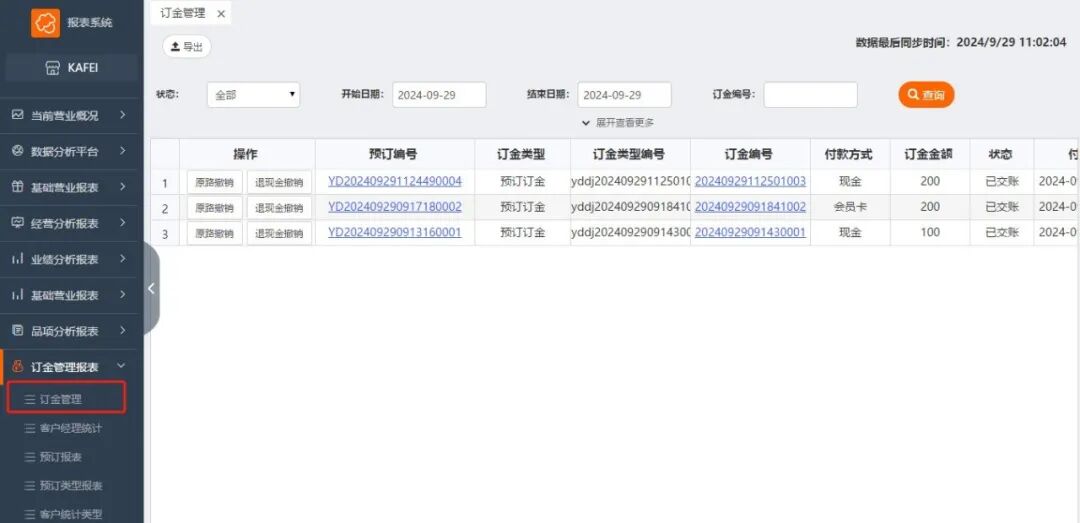This screenshot has height=523, width=1080.
Task: Click the list icon next to 客户经理统计
Action: (x=30, y=428)
